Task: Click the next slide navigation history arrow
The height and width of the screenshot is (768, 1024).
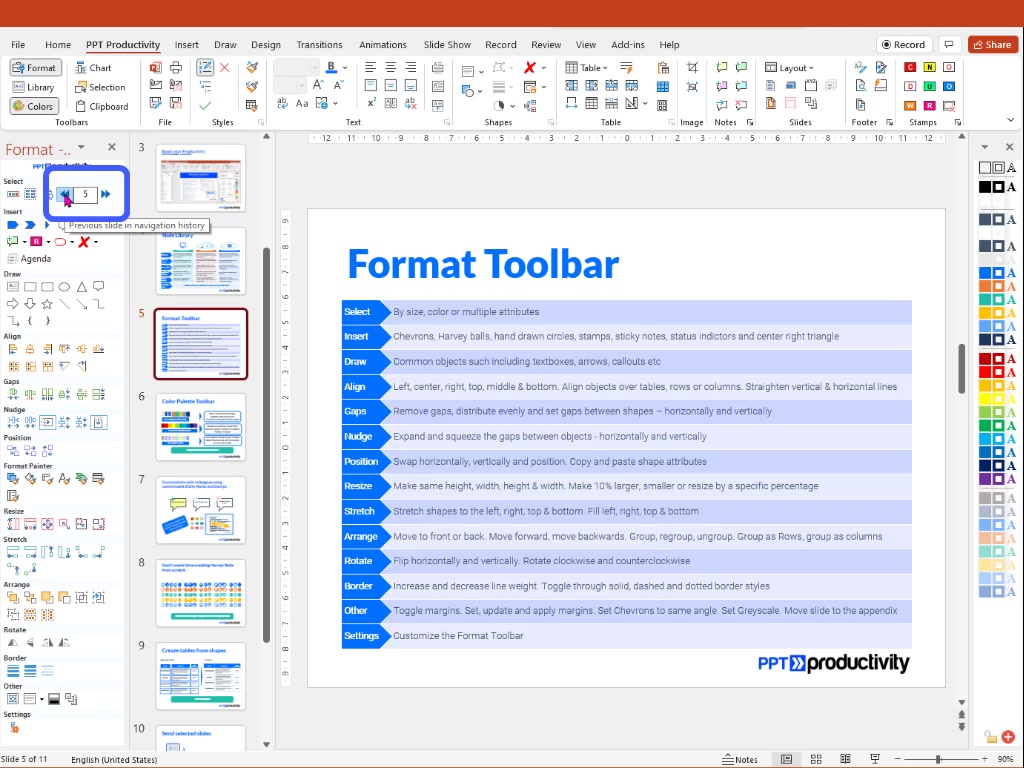Action: 106,194
